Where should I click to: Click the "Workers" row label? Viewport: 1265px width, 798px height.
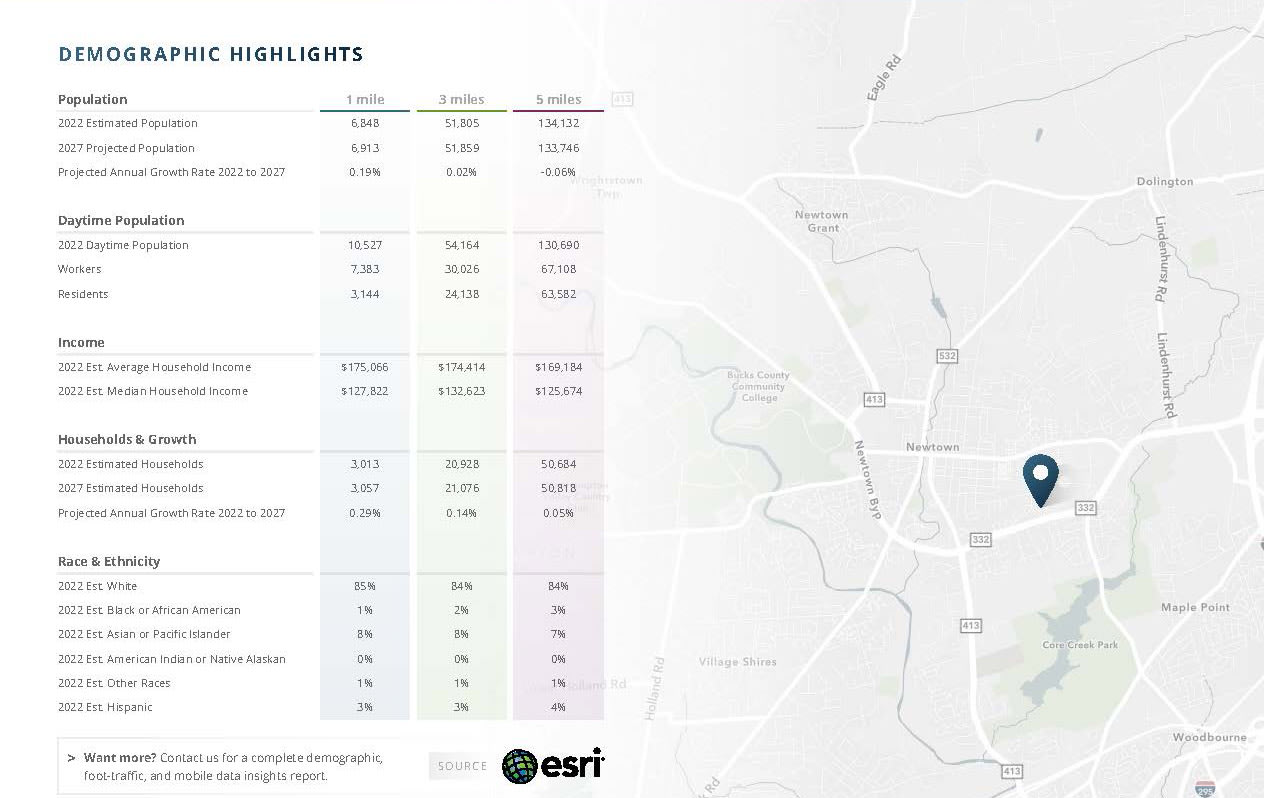coord(80,269)
